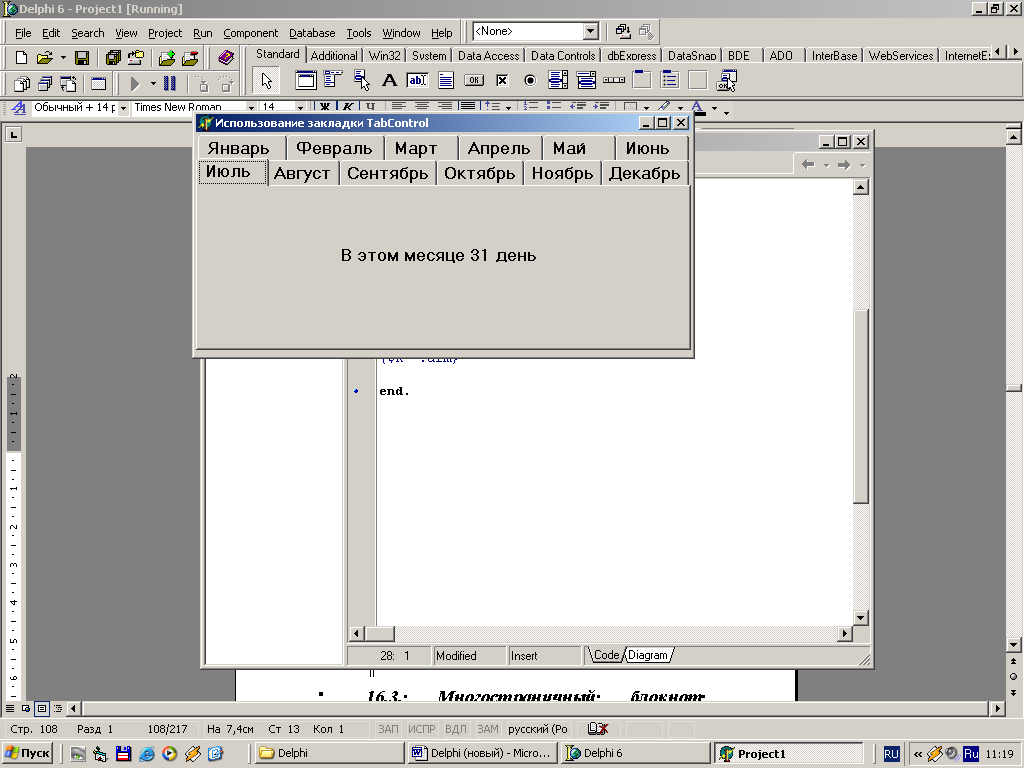Click the Pause program button
Viewport: 1024px width, 768px height.
point(170,84)
